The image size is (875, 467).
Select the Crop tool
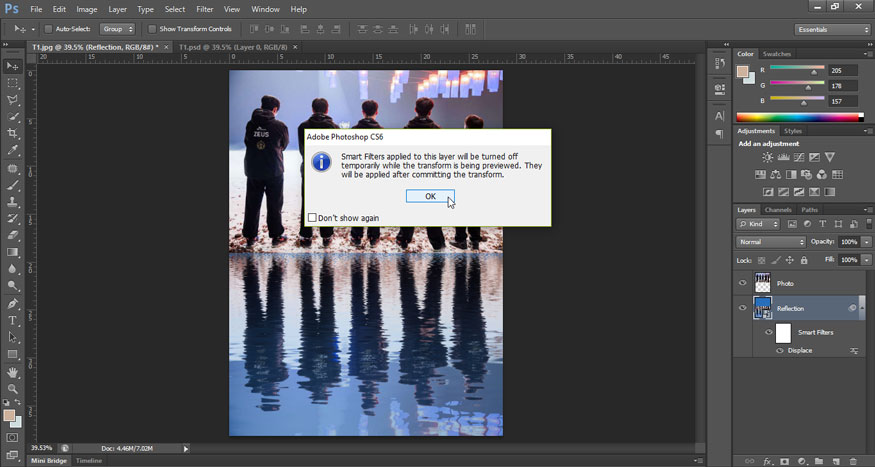(13, 134)
